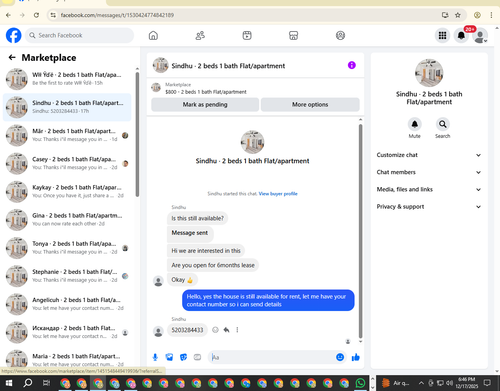Go back in browser
Screen dimensions: 500x391
coord(8,15)
